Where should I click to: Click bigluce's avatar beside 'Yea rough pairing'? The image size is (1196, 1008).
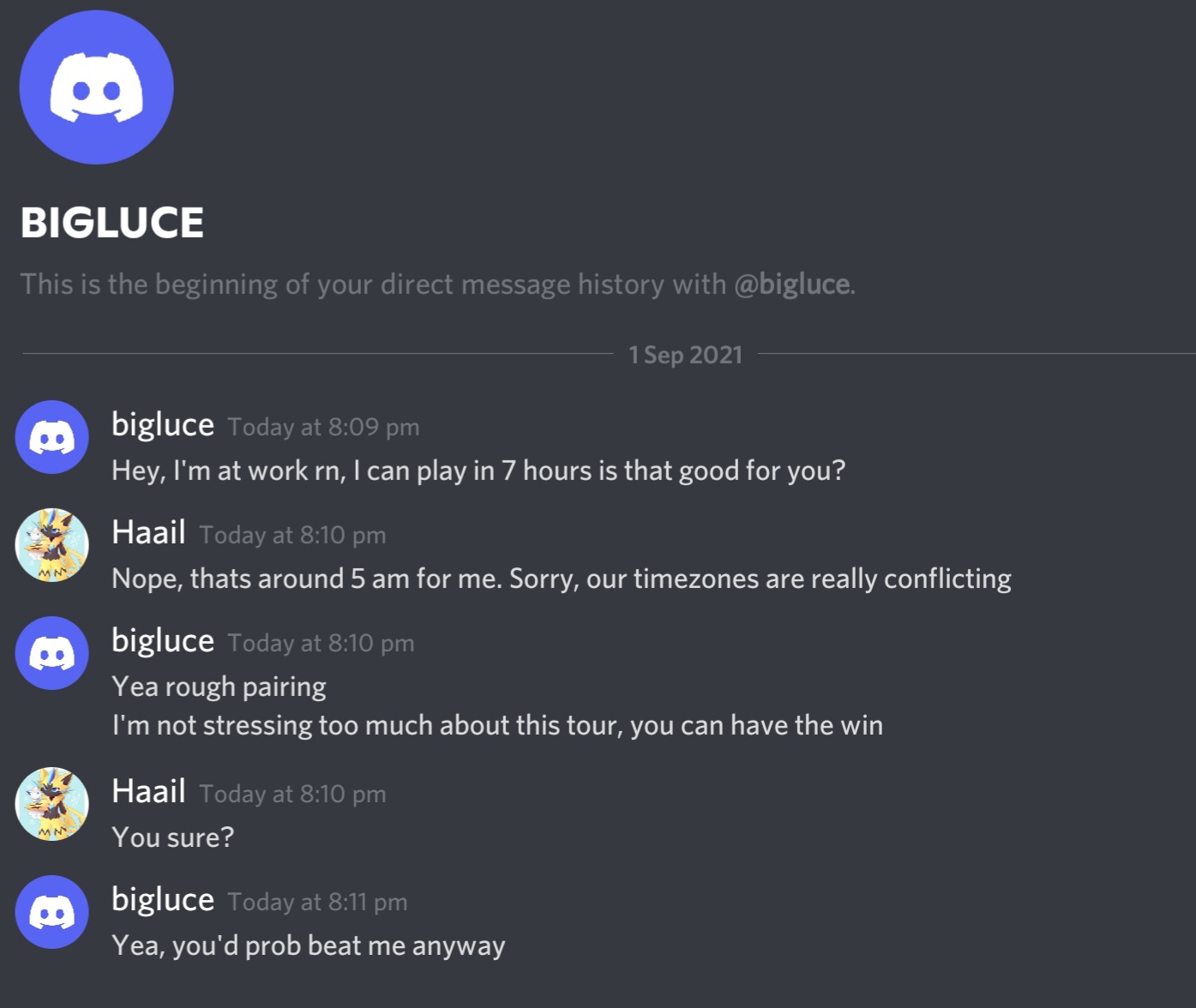(x=52, y=653)
